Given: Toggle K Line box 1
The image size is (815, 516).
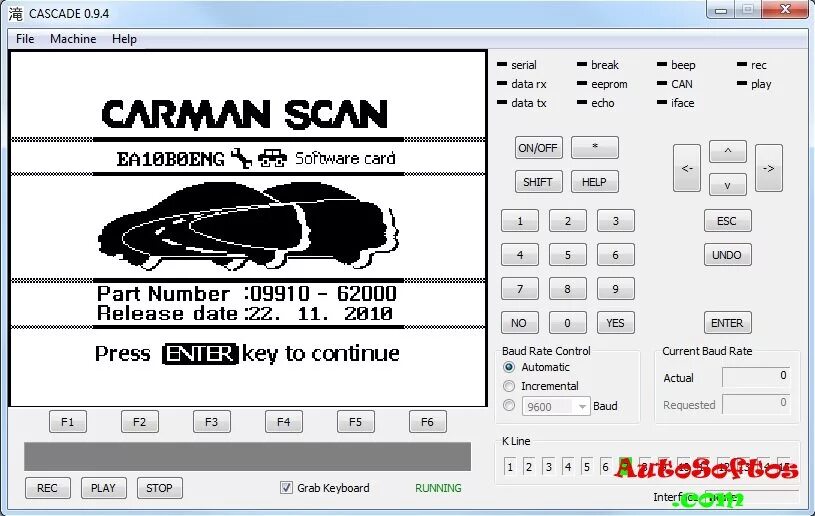Looking at the screenshot, I should pyautogui.click(x=510, y=467).
